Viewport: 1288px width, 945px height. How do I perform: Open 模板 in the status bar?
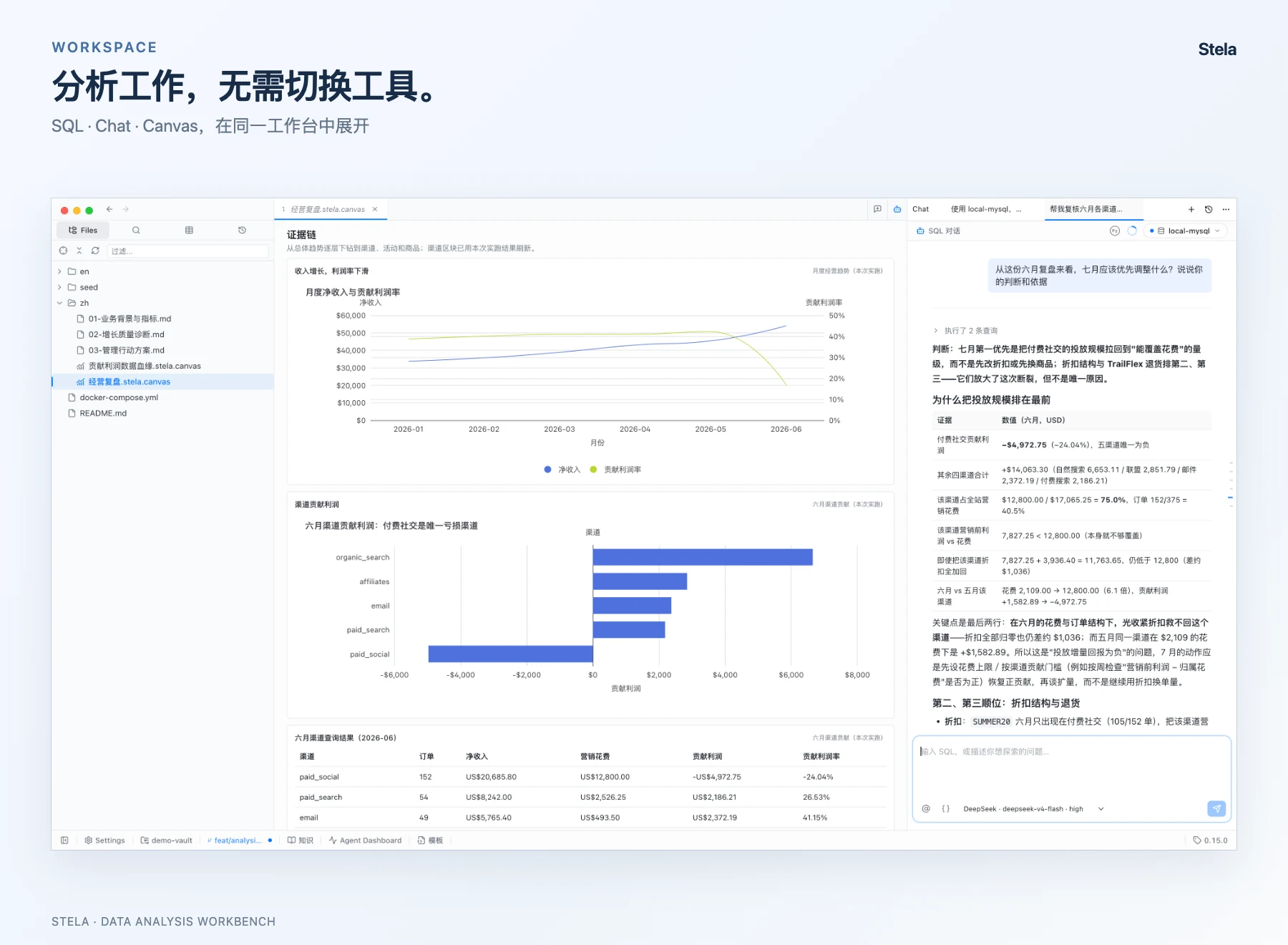coord(430,840)
